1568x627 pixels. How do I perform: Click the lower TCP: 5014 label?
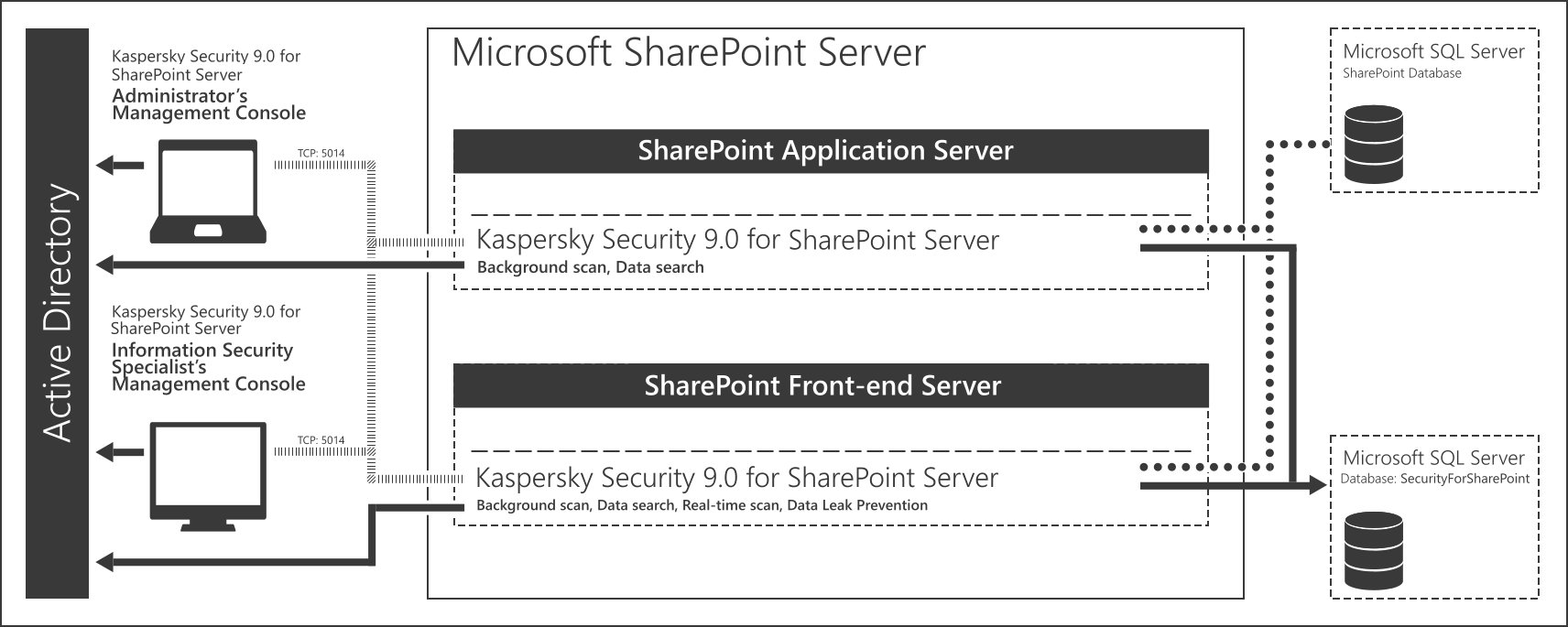(321, 440)
